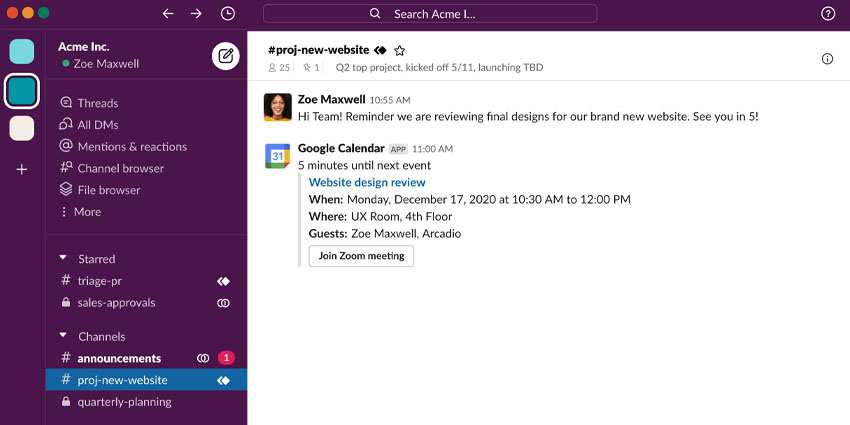Screen dimensions: 850x425
Task: Click the Channel browser hash-search icon
Action: tap(66, 168)
